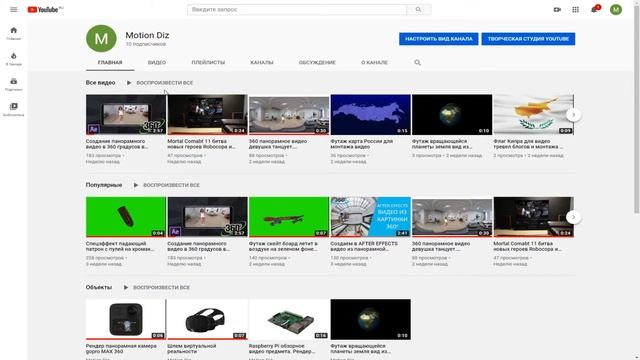Open After Effects panorama video thumbnail
This screenshot has height=360, width=640.
pos(371,217)
